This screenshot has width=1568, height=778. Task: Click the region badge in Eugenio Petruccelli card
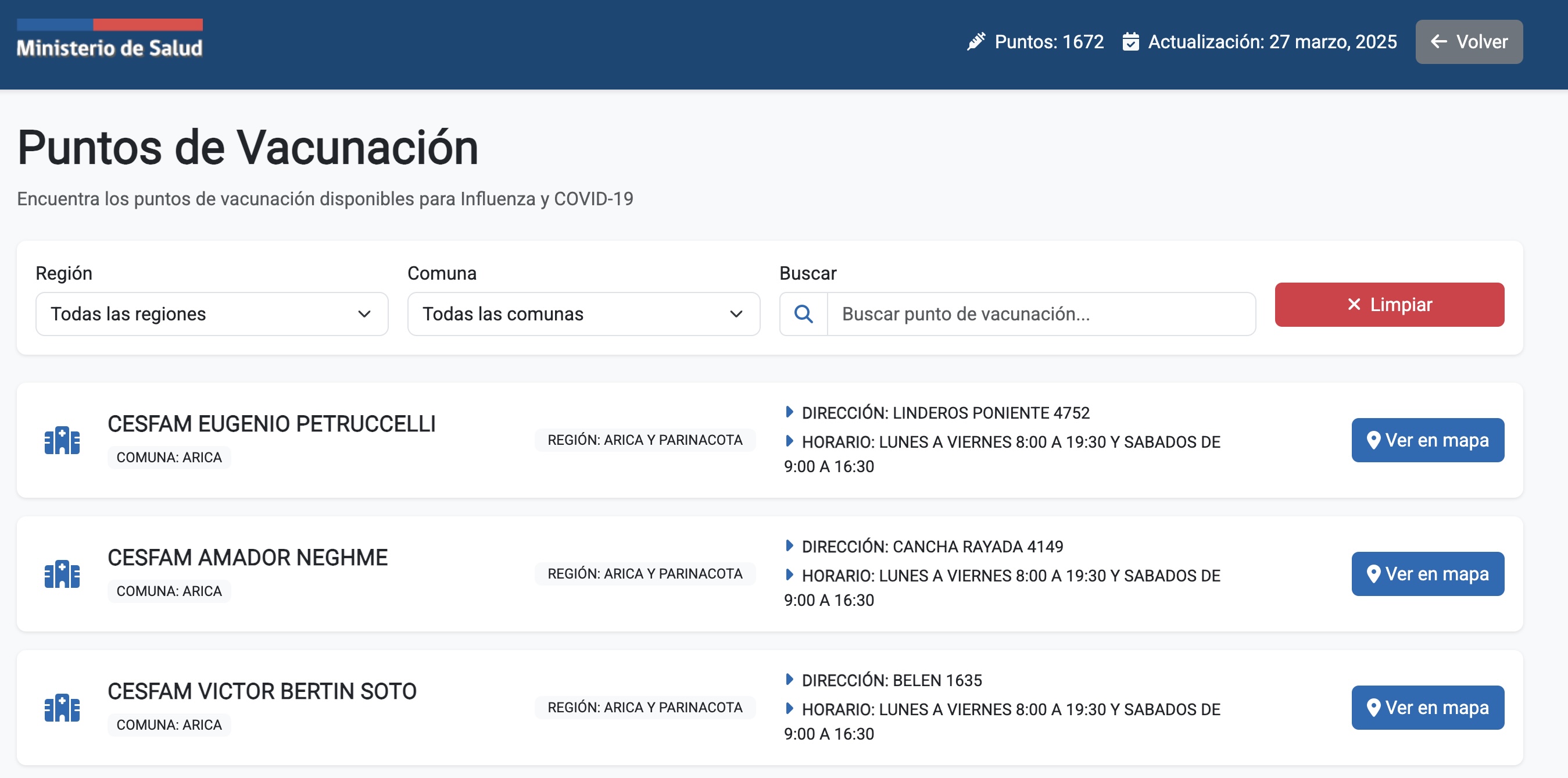pyautogui.click(x=645, y=440)
